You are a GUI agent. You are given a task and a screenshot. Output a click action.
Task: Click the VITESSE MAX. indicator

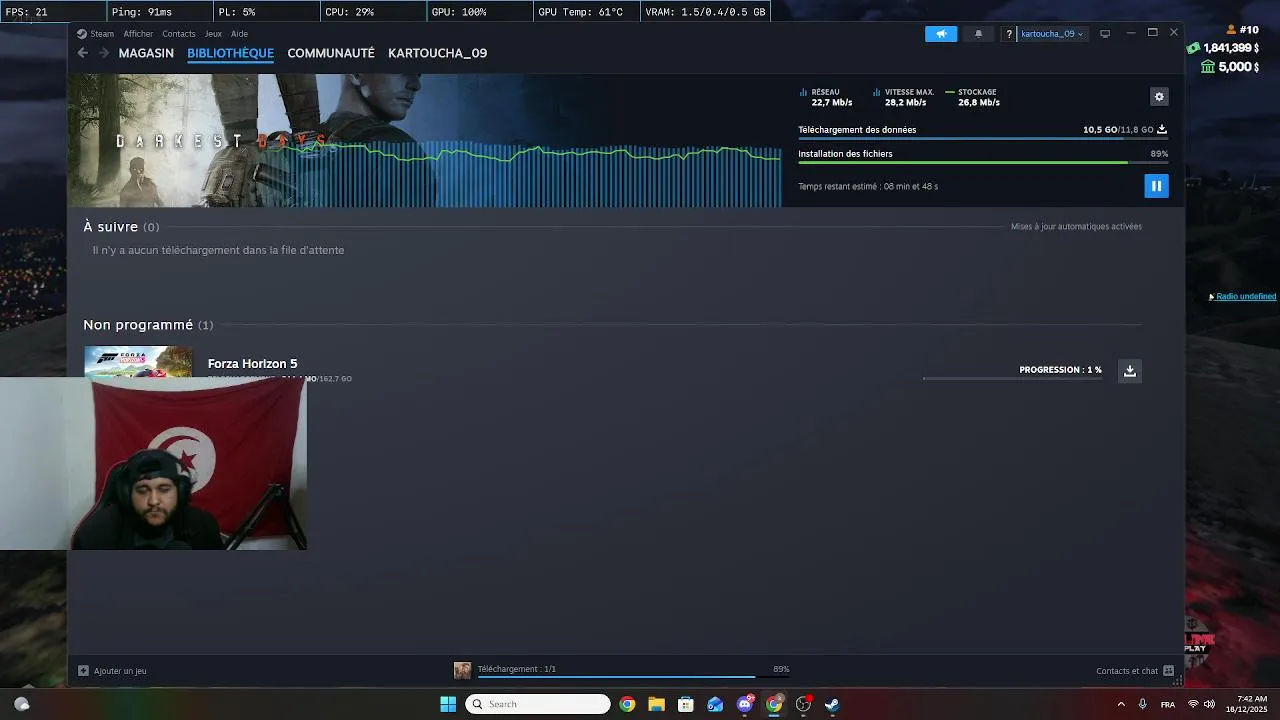(903, 97)
